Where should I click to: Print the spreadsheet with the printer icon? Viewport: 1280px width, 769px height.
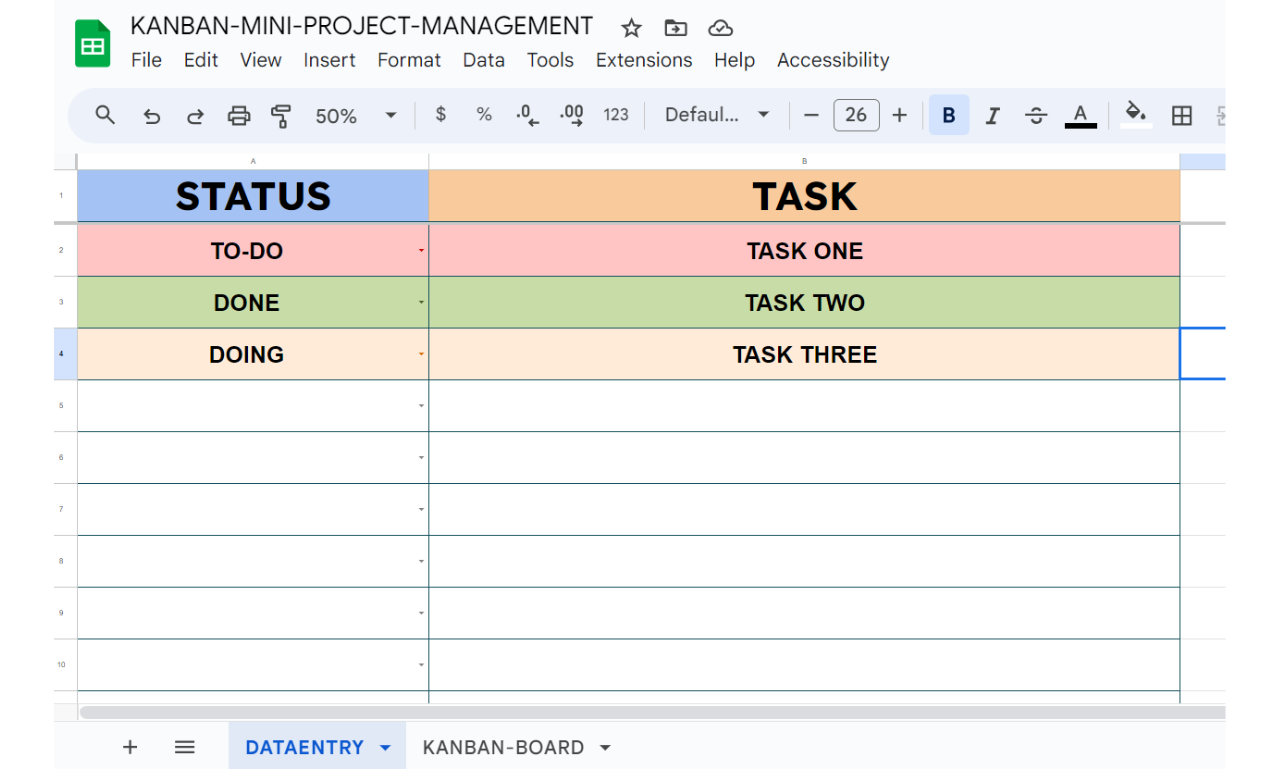238,116
